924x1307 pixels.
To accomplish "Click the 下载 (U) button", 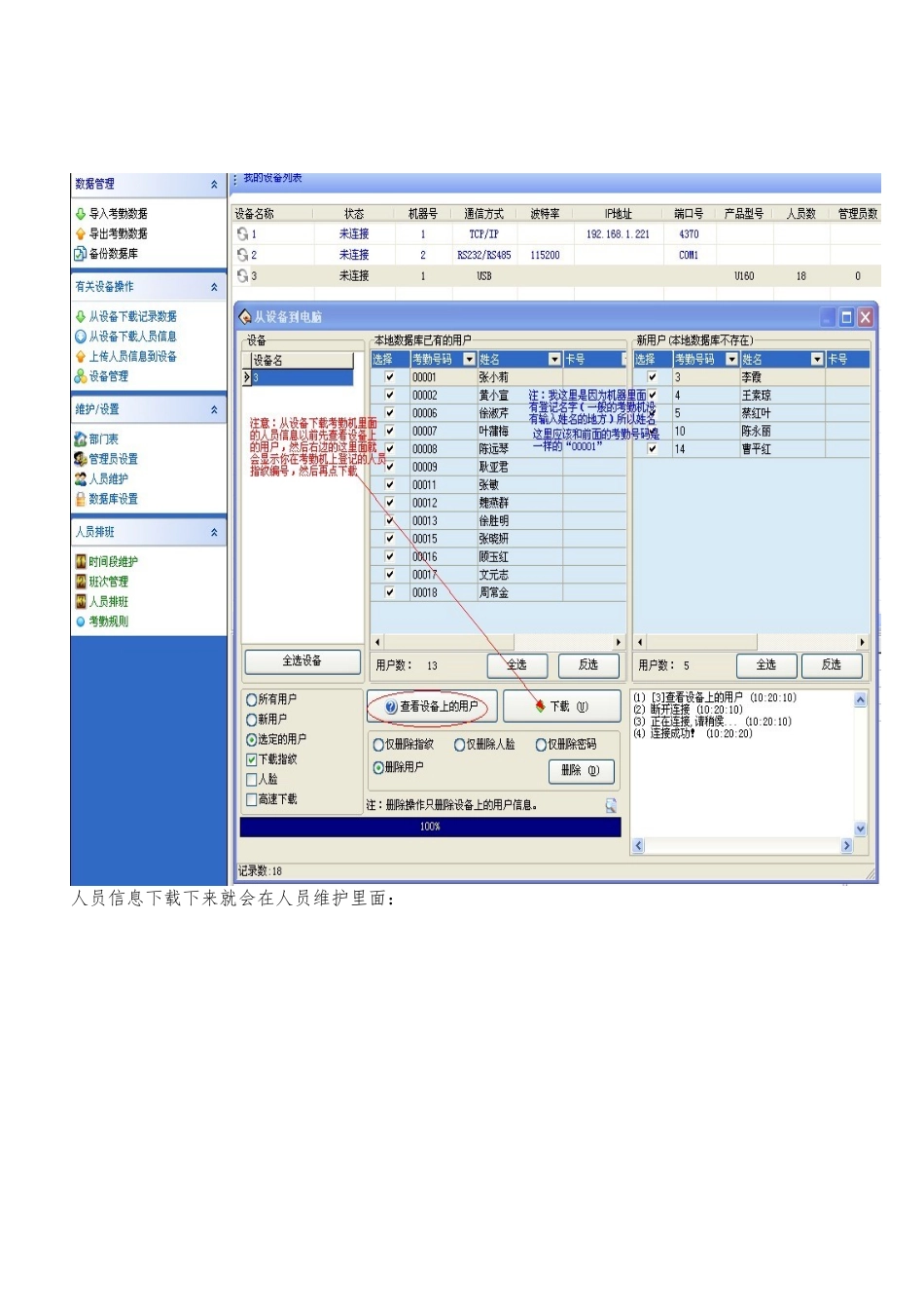I will pyautogui.click(x=562, y=707).
